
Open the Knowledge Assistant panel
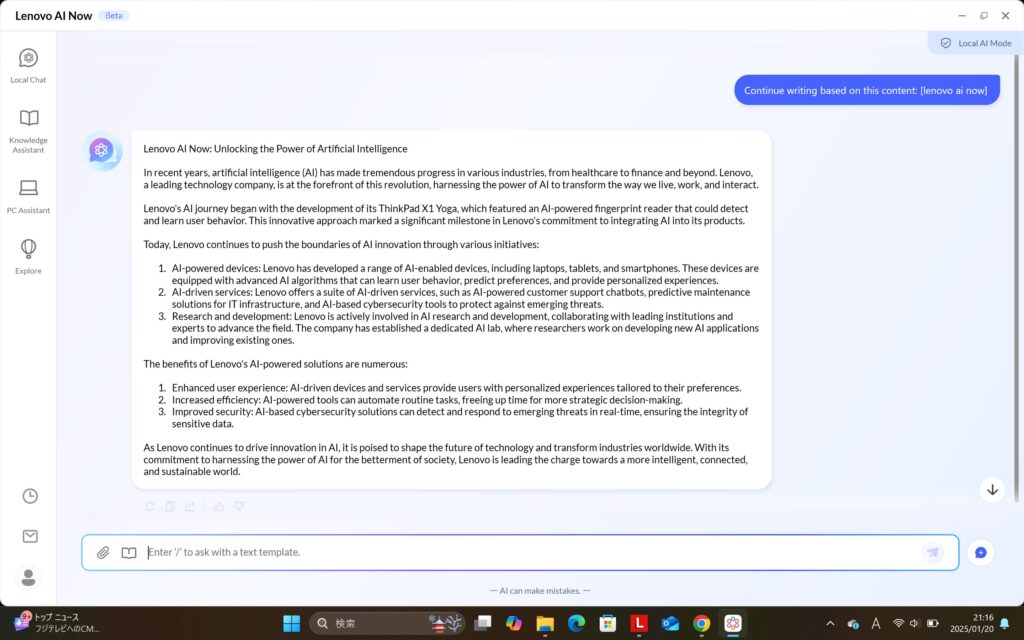pyautogui.click(x=28, y=130)
